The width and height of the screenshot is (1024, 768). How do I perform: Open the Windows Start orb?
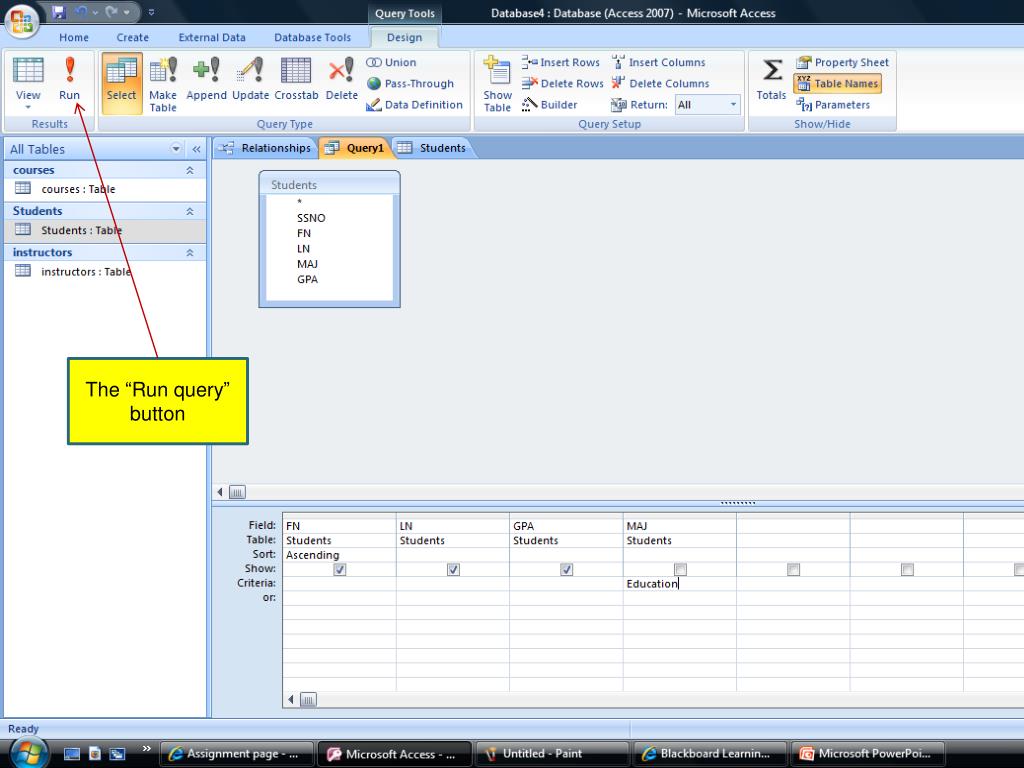click(x=27, y=752)
